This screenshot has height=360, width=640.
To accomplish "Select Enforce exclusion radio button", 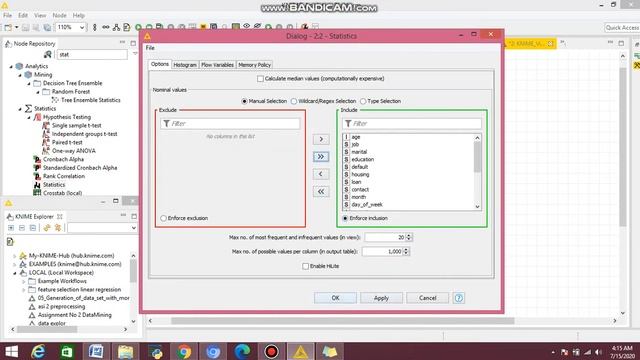I will click(x=163, y=218).
